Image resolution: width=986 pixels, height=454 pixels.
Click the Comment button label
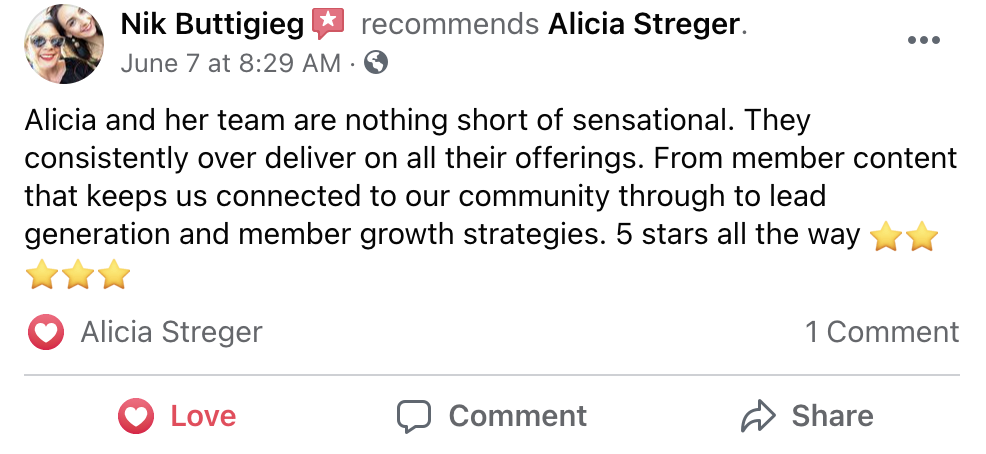tap(517, 416)
